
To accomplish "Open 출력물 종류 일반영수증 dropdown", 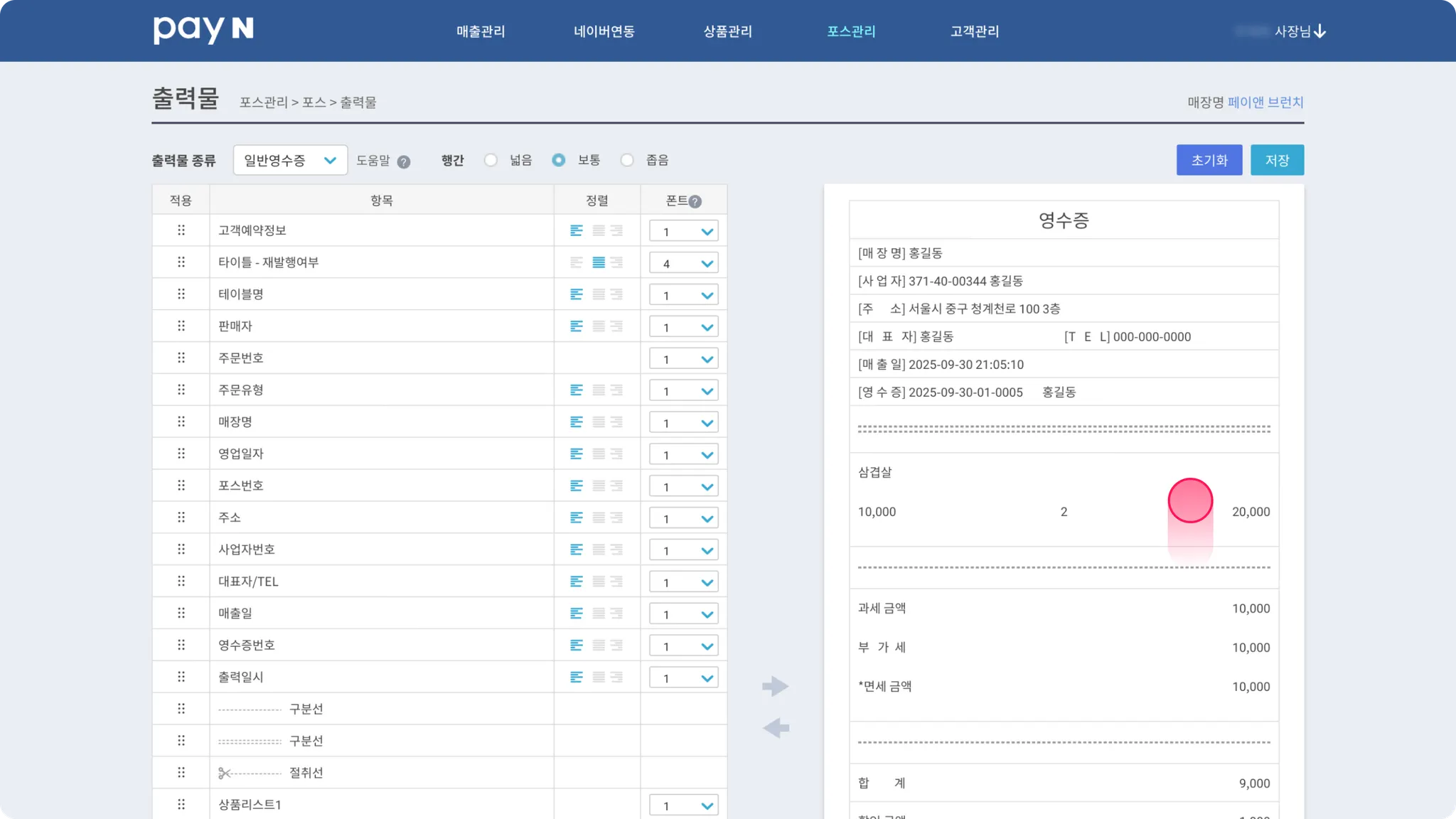I will point(290,160).
